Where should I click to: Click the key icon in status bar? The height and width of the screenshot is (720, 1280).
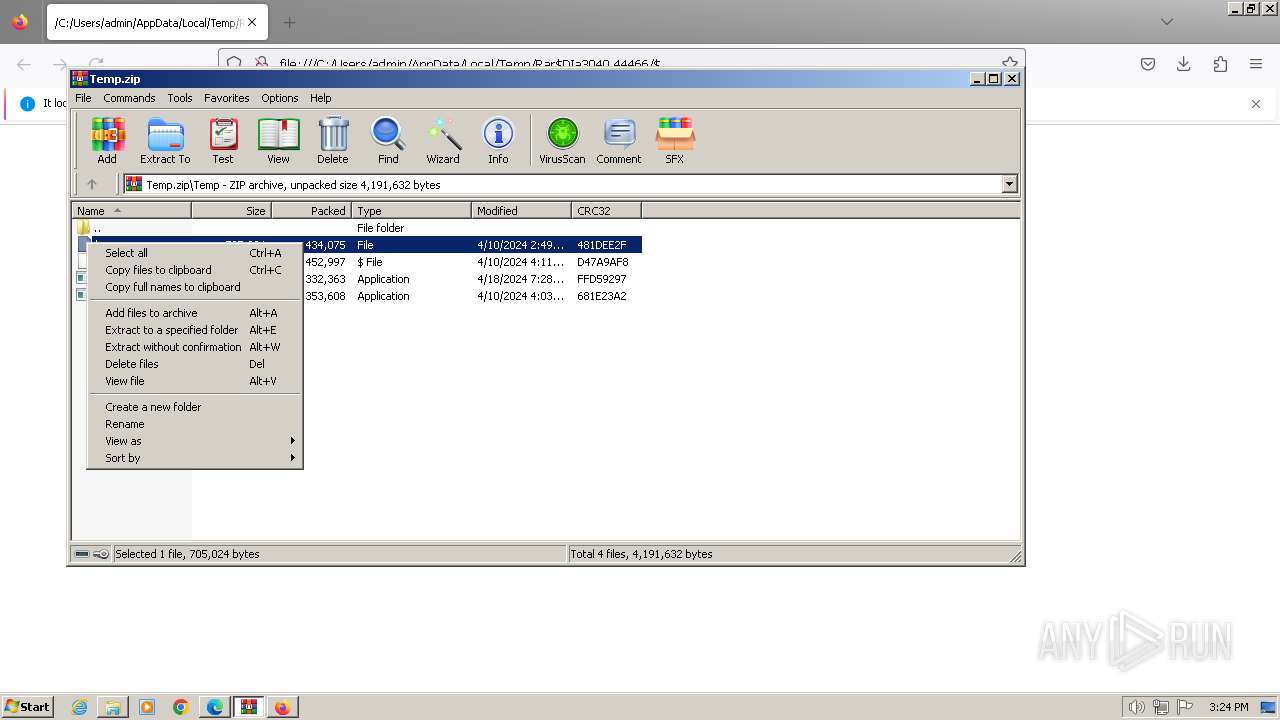point(101,554)
